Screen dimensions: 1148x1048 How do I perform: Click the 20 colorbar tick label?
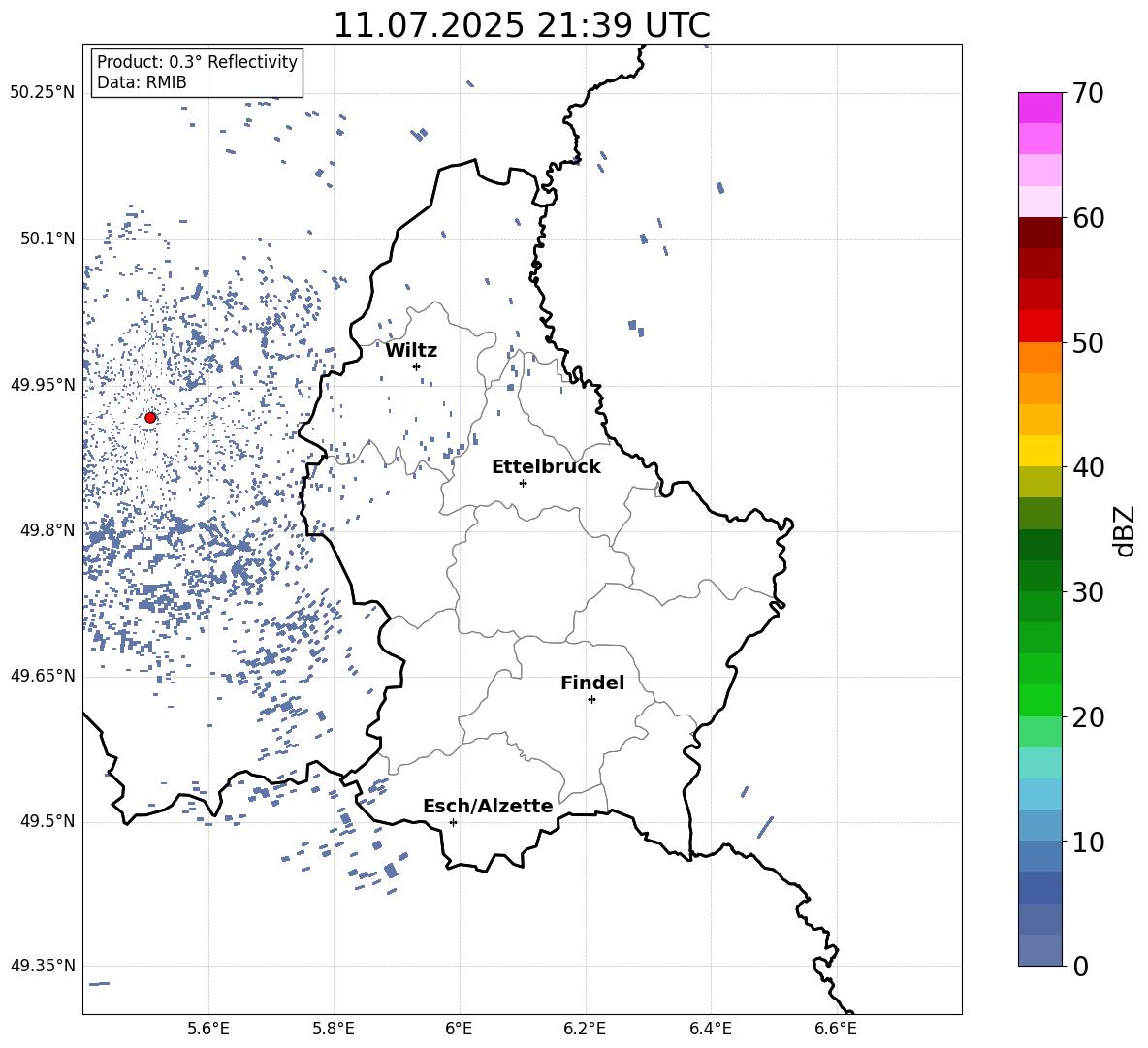point(1088,717)
